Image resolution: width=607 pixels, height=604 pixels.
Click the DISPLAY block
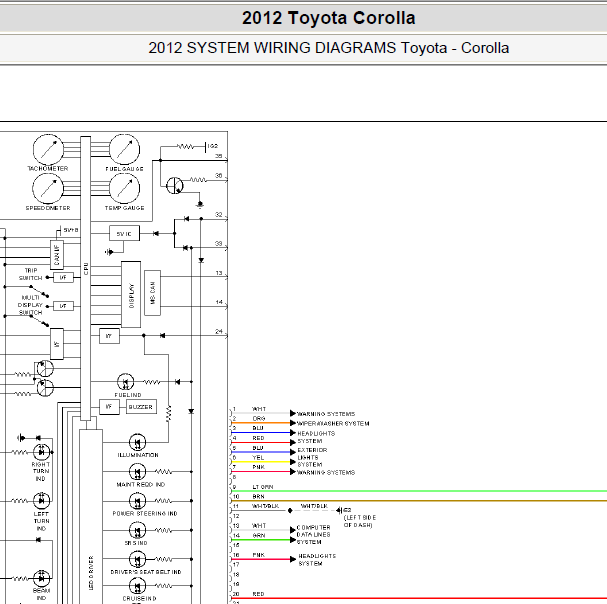coord(131,294)
